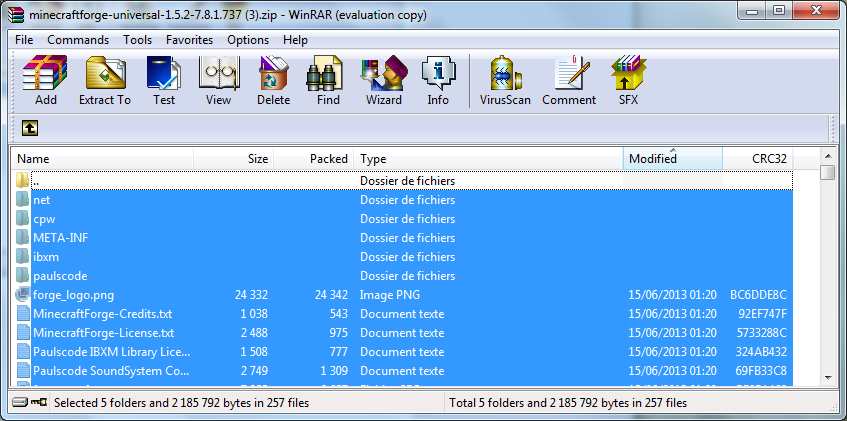This screenshot has width=847, height=421.
Task: Click 'Image PNG' type cell
Action: [390, 295]
